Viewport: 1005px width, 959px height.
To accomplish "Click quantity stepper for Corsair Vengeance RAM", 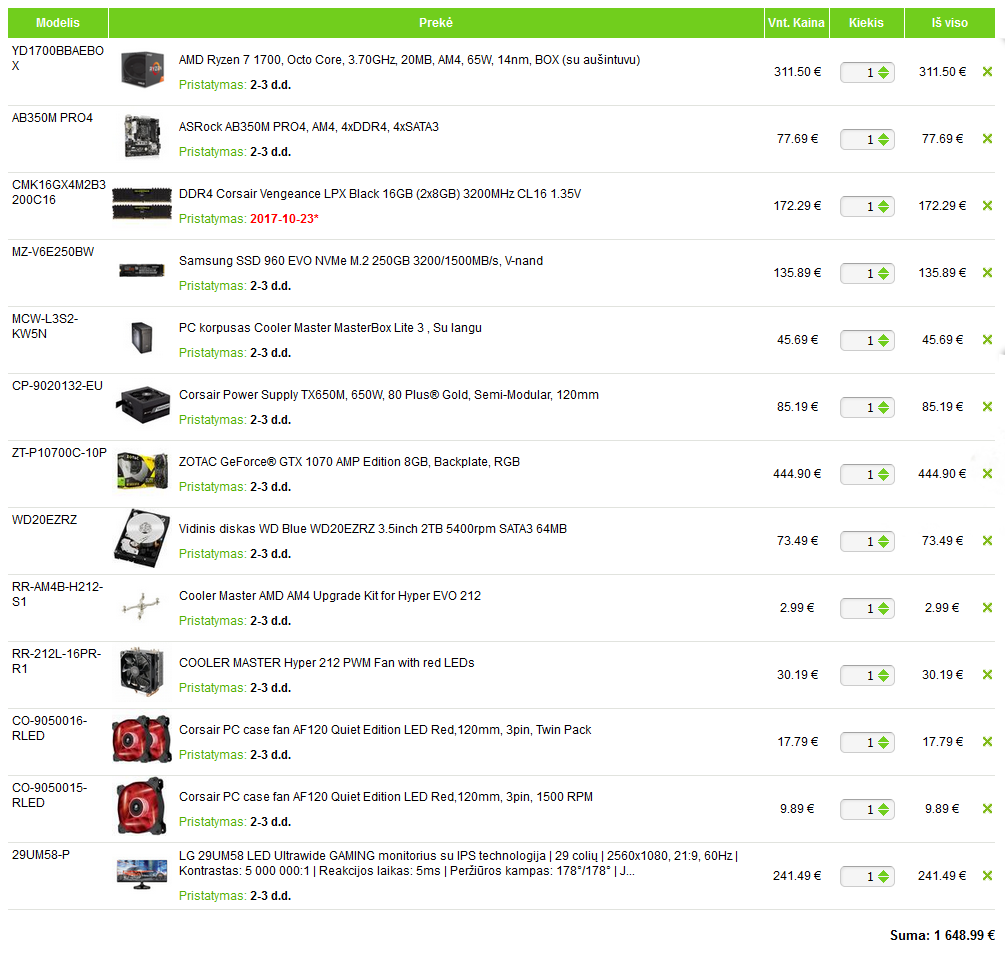I will coord(883,206).
